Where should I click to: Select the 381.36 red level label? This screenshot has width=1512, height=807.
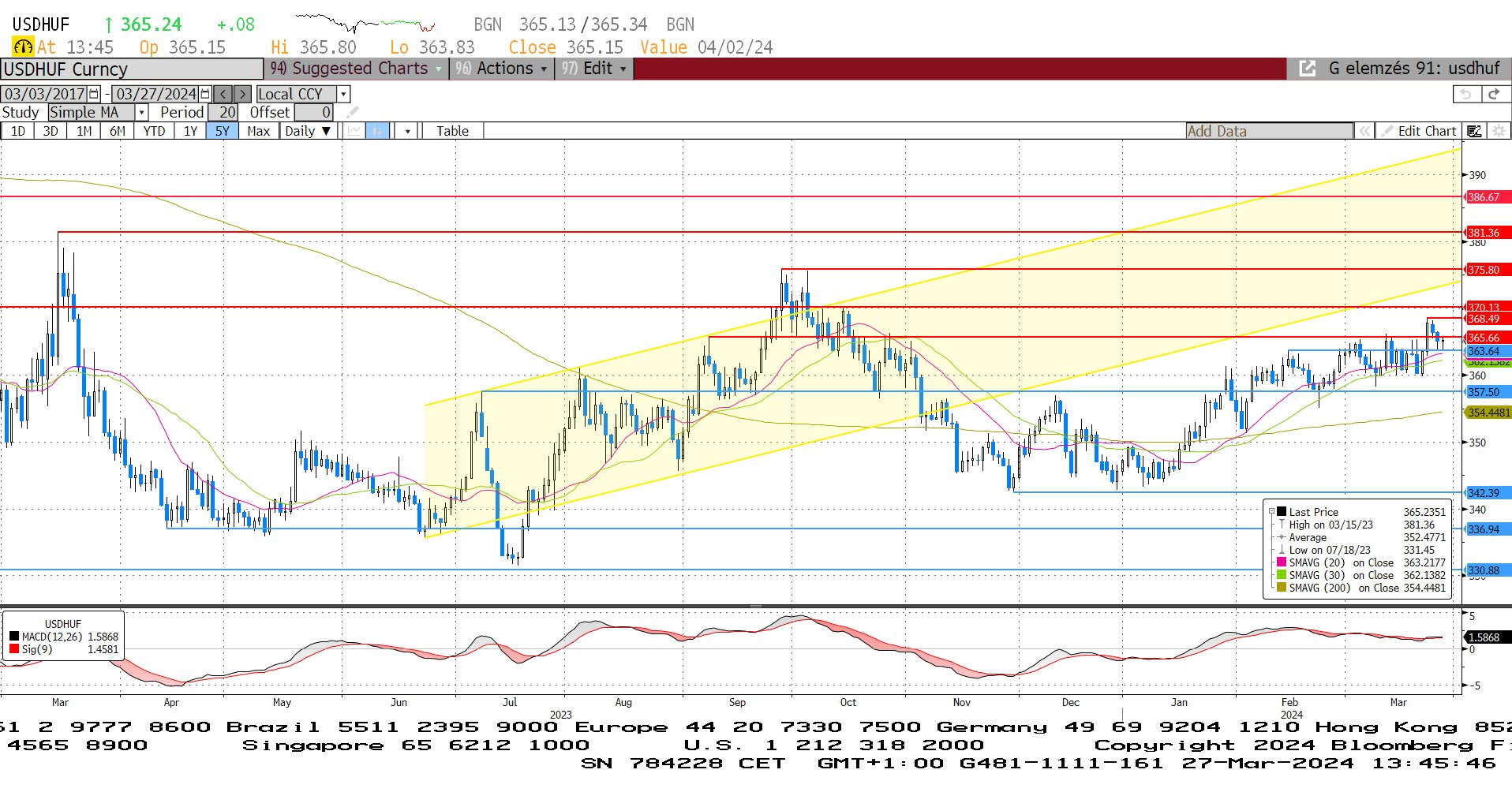pyautogui.click(x=1487, y=233)
